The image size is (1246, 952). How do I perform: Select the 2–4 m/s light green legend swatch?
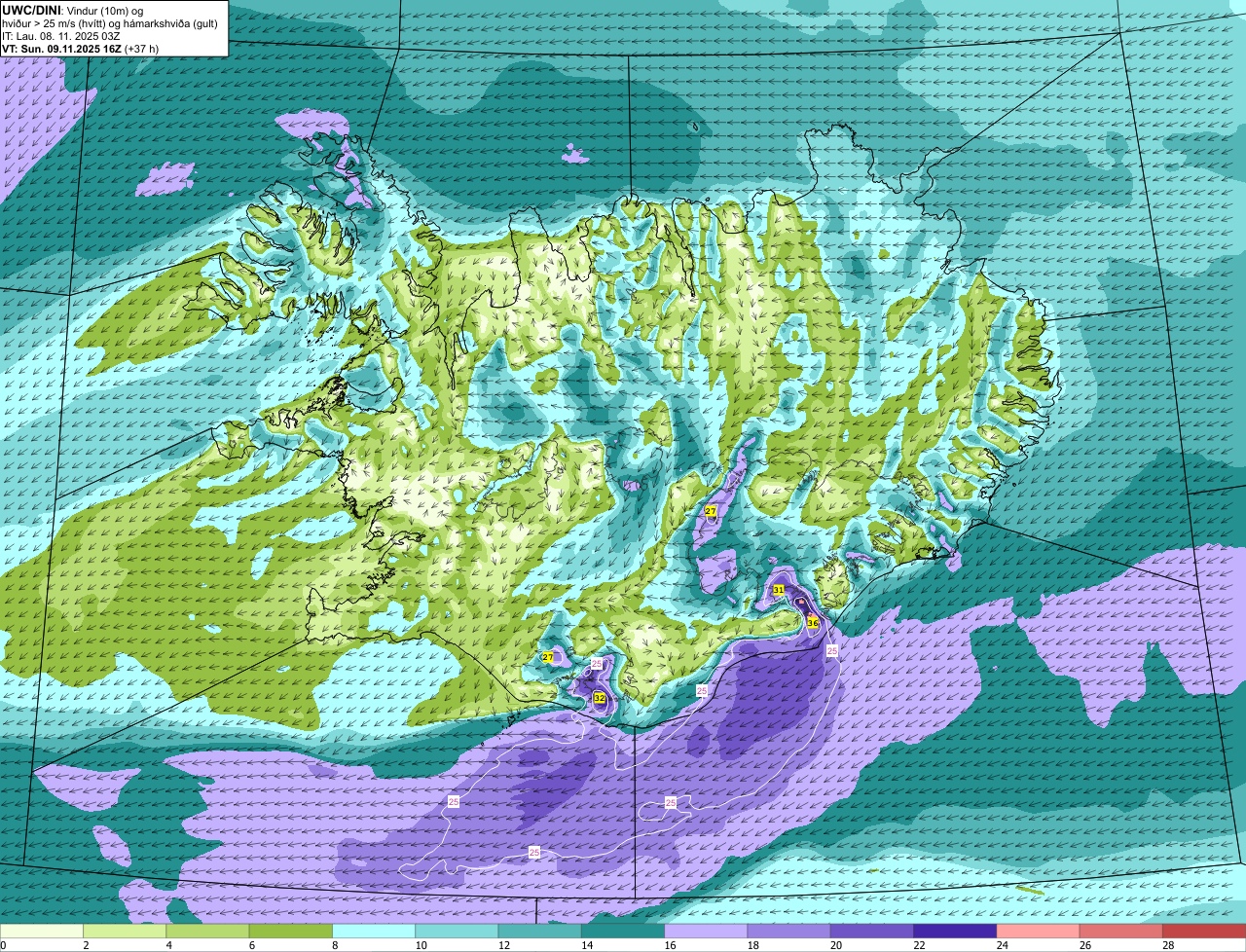coord(125,931)
